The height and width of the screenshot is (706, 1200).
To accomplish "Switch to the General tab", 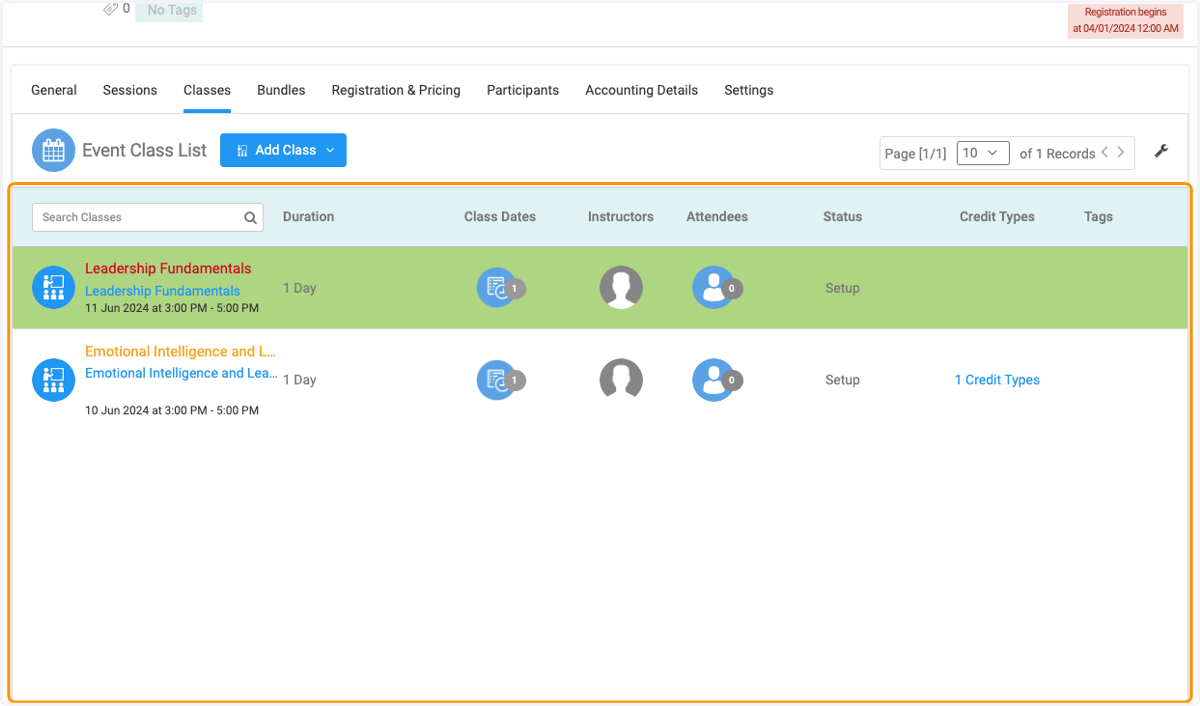I will point(54,90).
